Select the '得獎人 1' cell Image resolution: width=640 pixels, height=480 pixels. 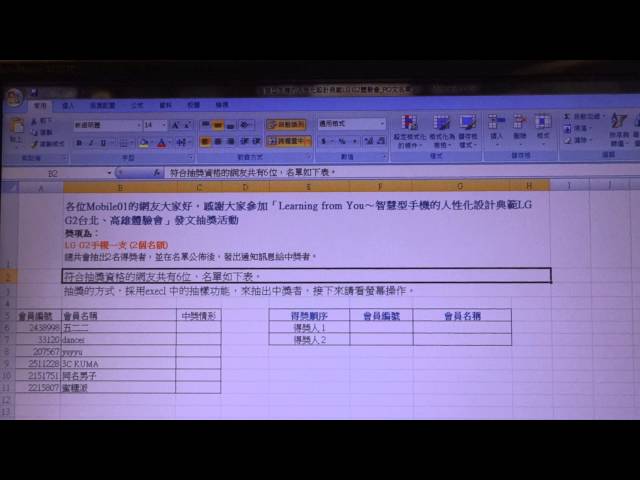pyautogui.click(x=309, y=327)
